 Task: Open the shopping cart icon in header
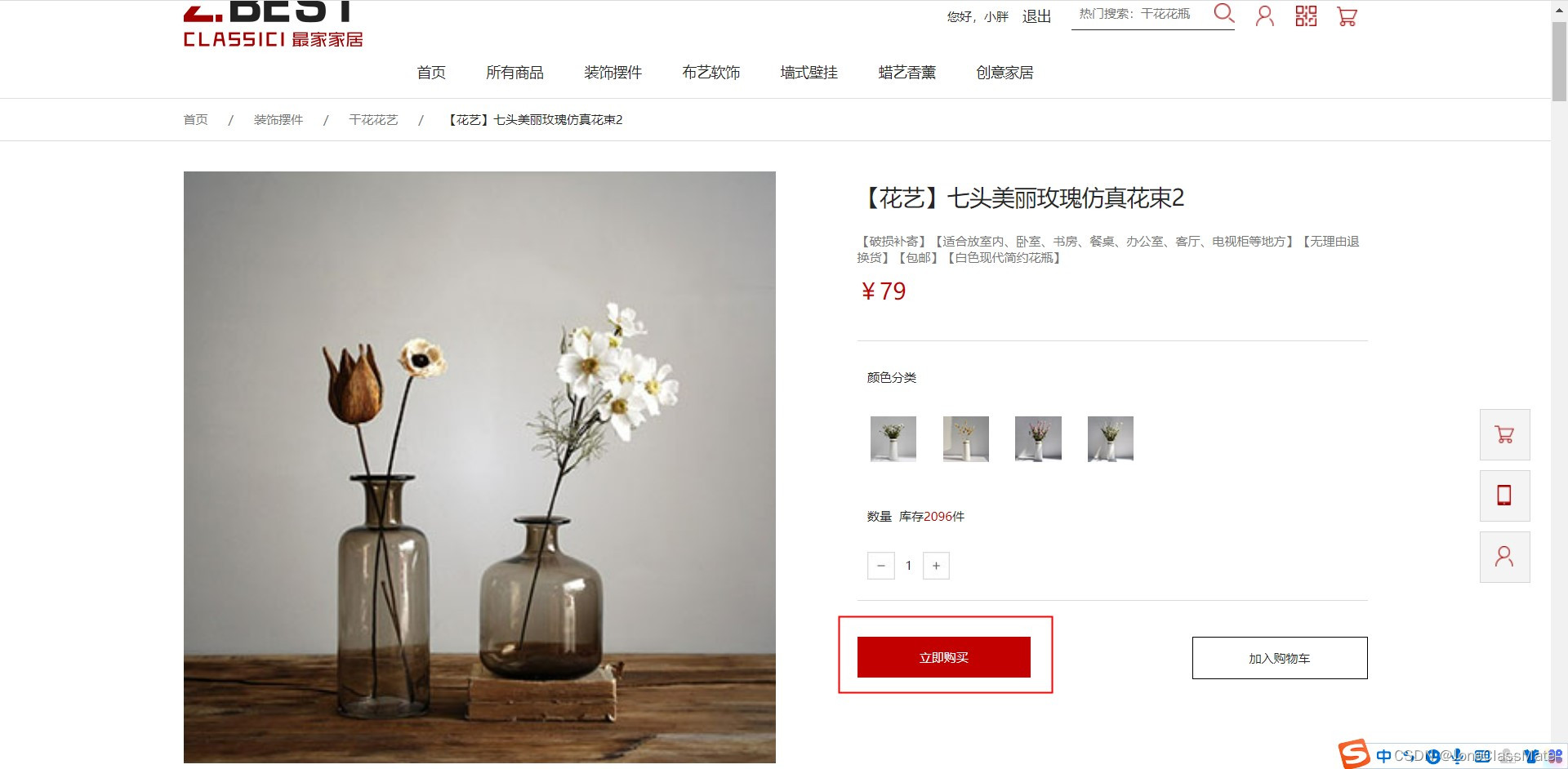coord(1347,16)
